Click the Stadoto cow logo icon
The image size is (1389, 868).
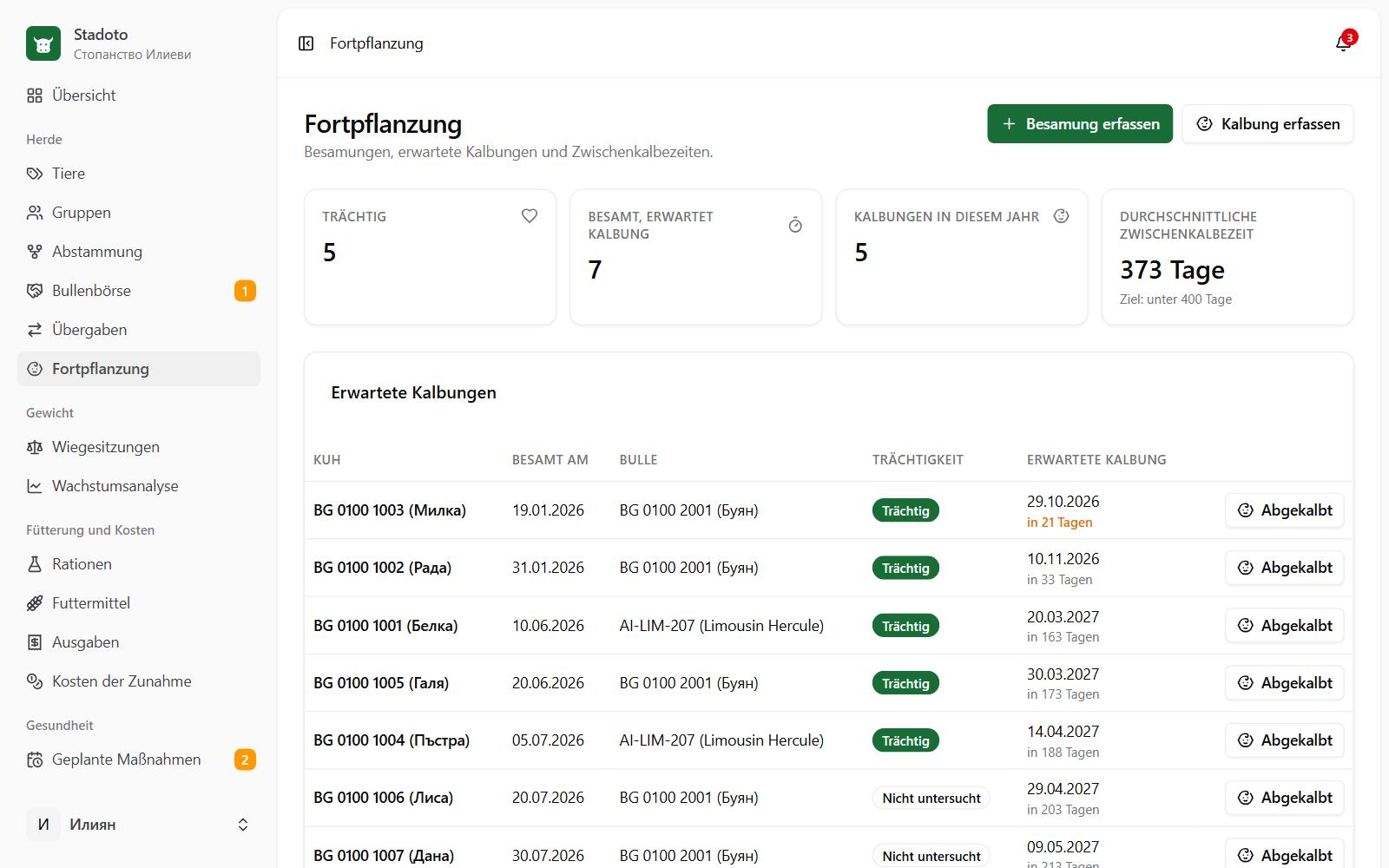(43, 43)
